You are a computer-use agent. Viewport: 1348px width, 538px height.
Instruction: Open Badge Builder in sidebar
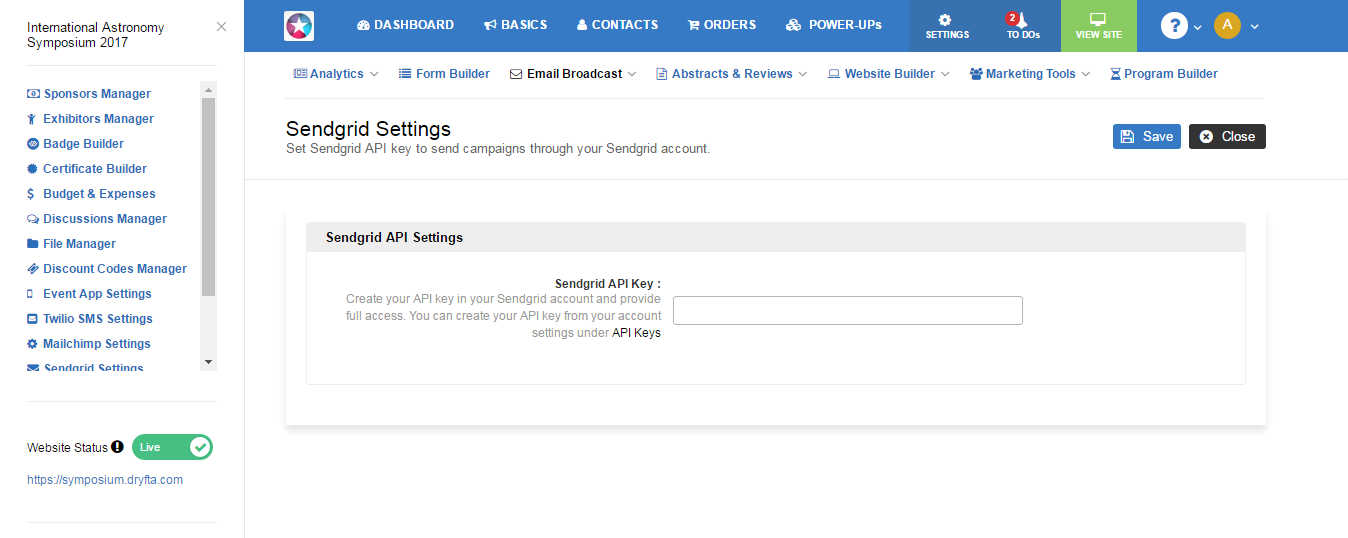coord(75,144)
